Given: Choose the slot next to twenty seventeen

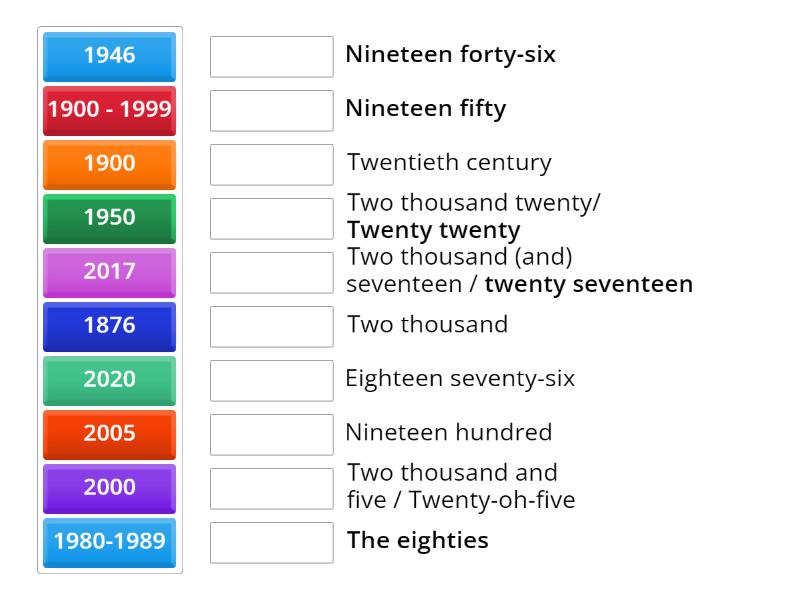Looking at the screenshot, I should click(271, 273).
